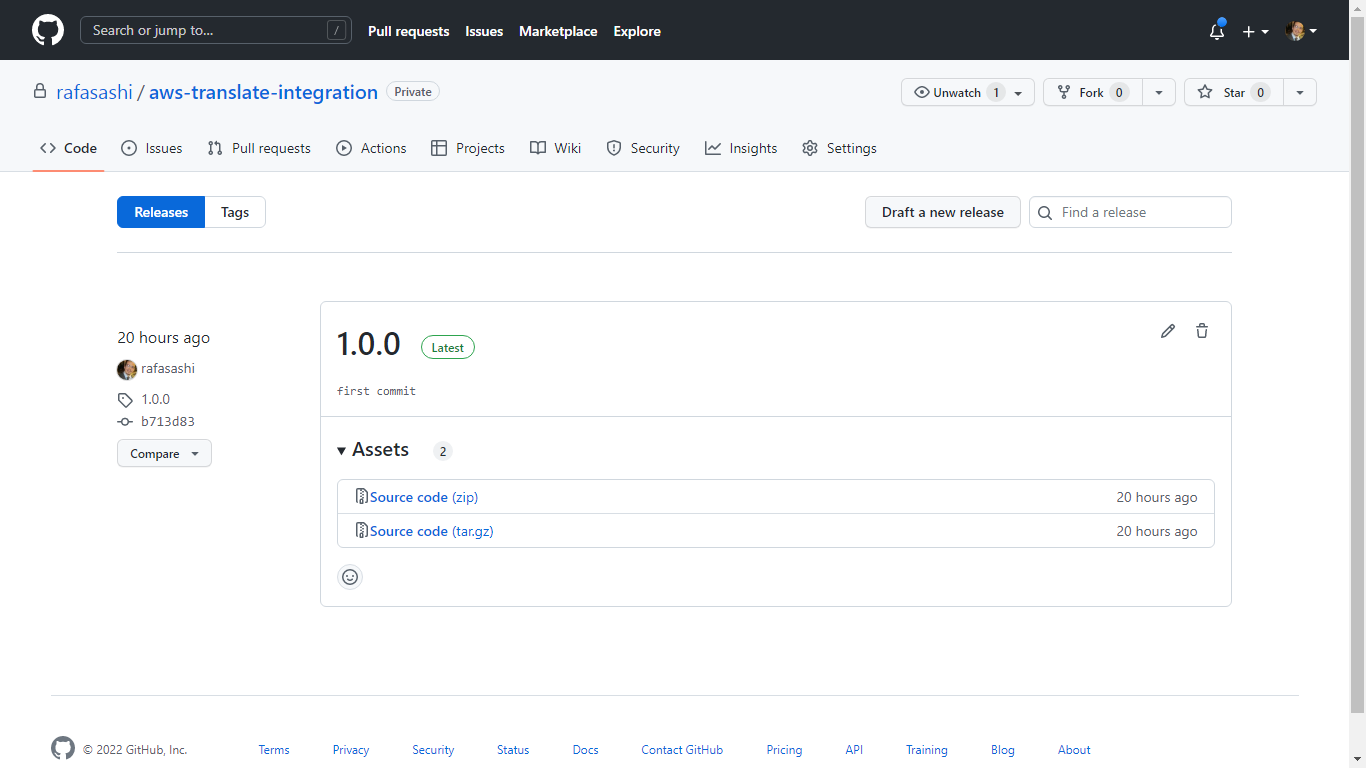The image size is (1366, 768).
Task: Add a reaction with smiley icon
Action: pyautogui.click(x=350, y=577)
